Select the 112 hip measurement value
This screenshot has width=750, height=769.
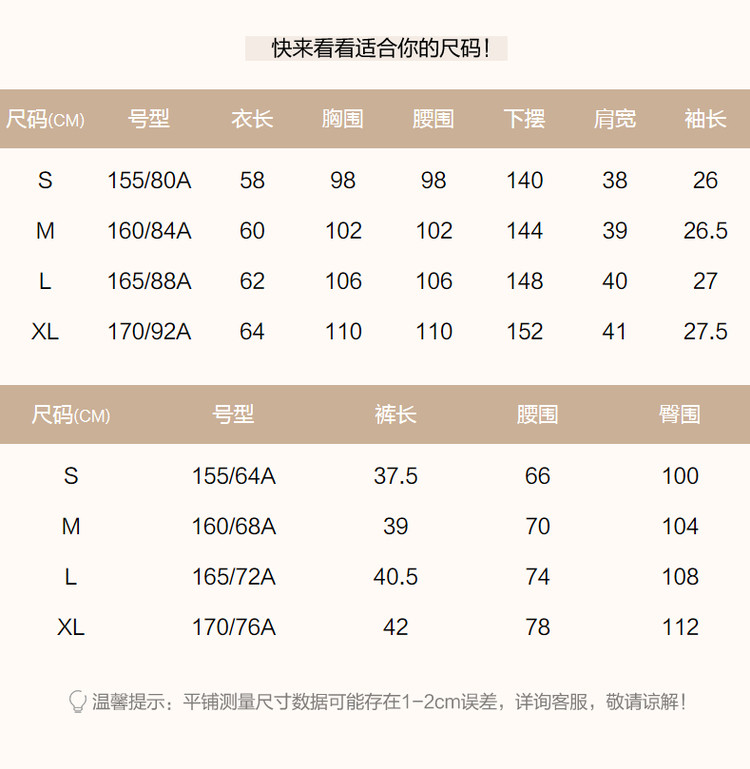[680, 627]
